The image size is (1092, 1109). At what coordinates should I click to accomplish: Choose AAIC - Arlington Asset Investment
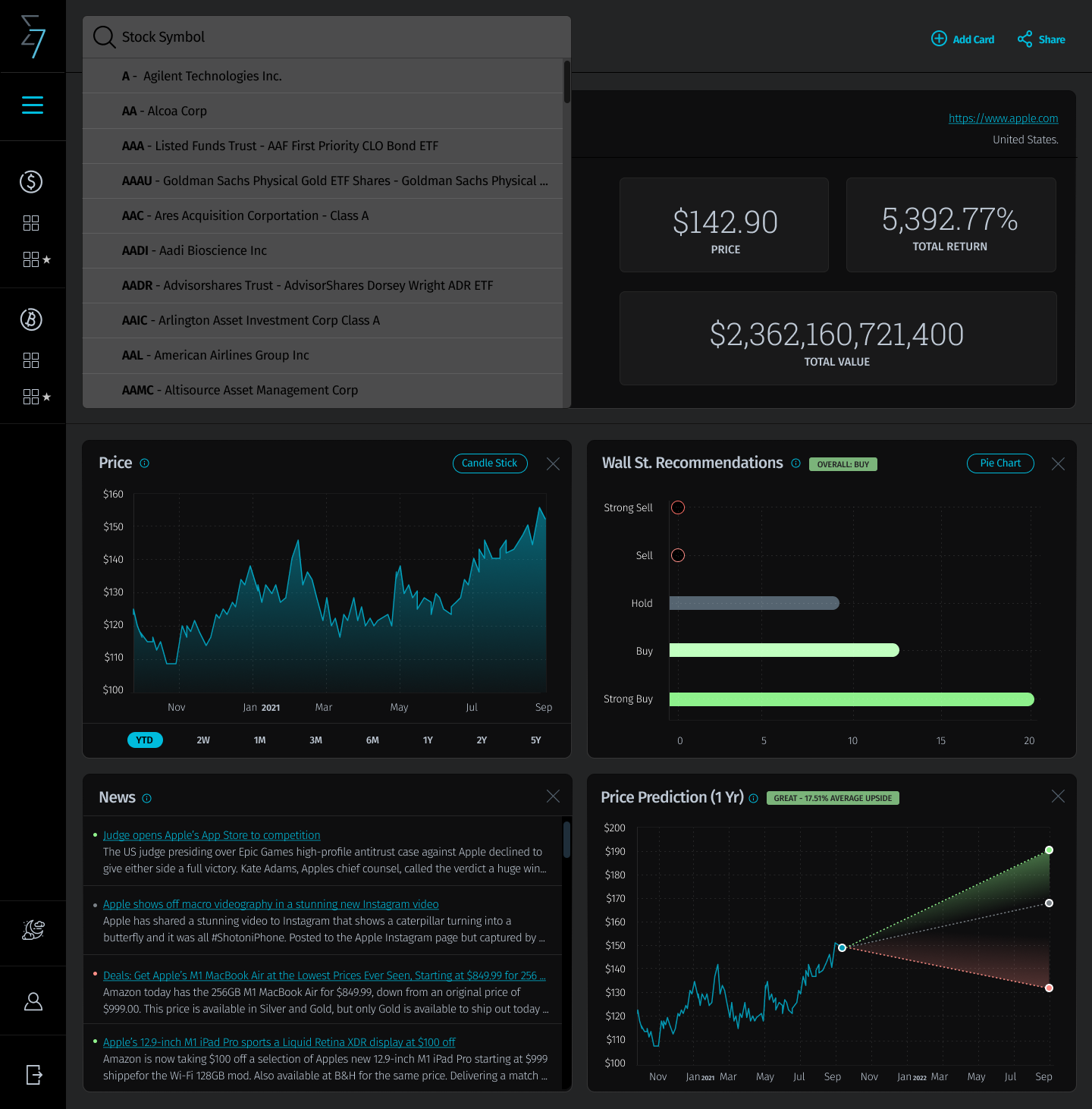pyautogui.click(x=322, y=320)
